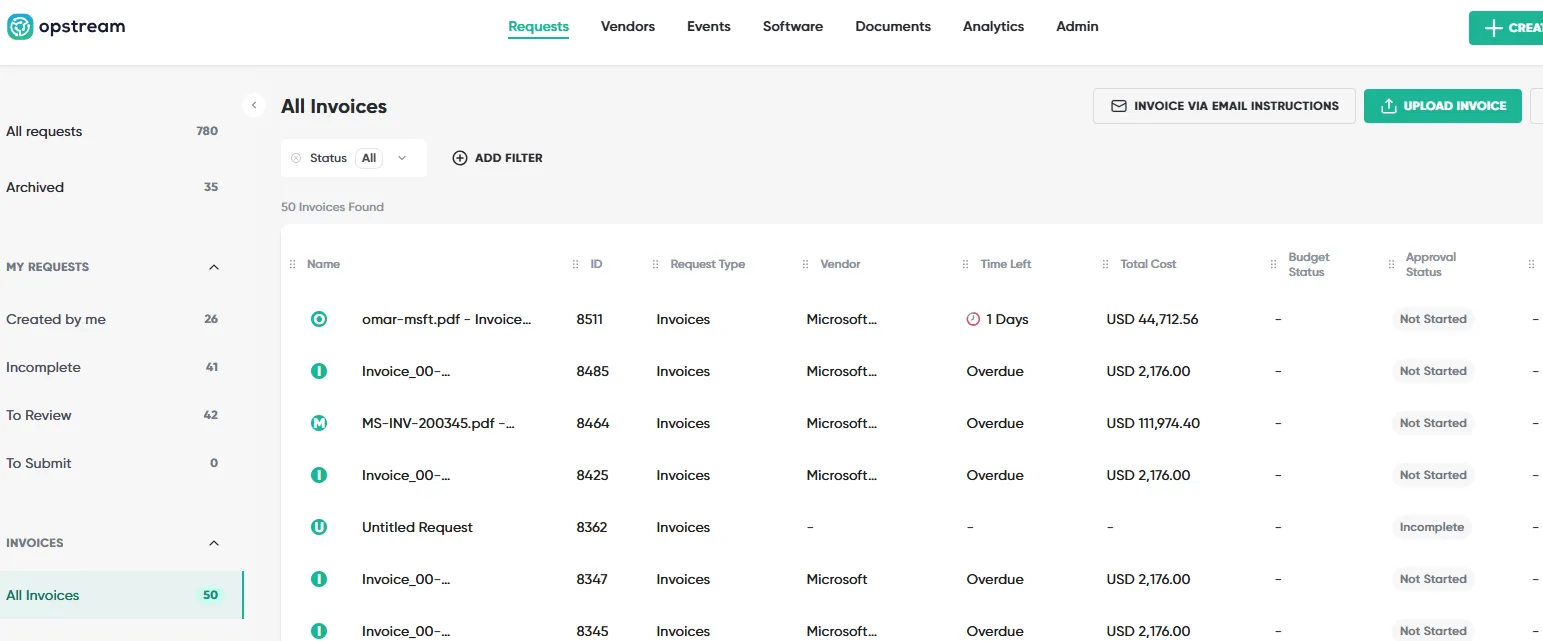Switch to the Events tab

pyautogui.click(x=709, y=27)
